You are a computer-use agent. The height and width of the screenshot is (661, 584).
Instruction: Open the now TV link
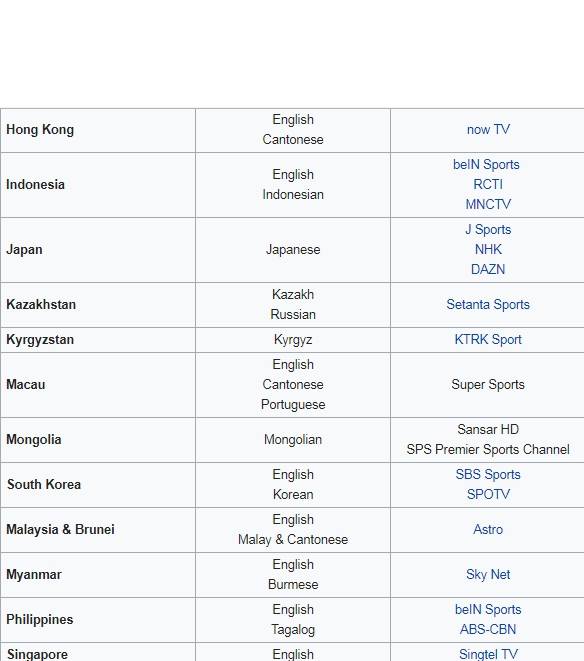click(488, 129)
